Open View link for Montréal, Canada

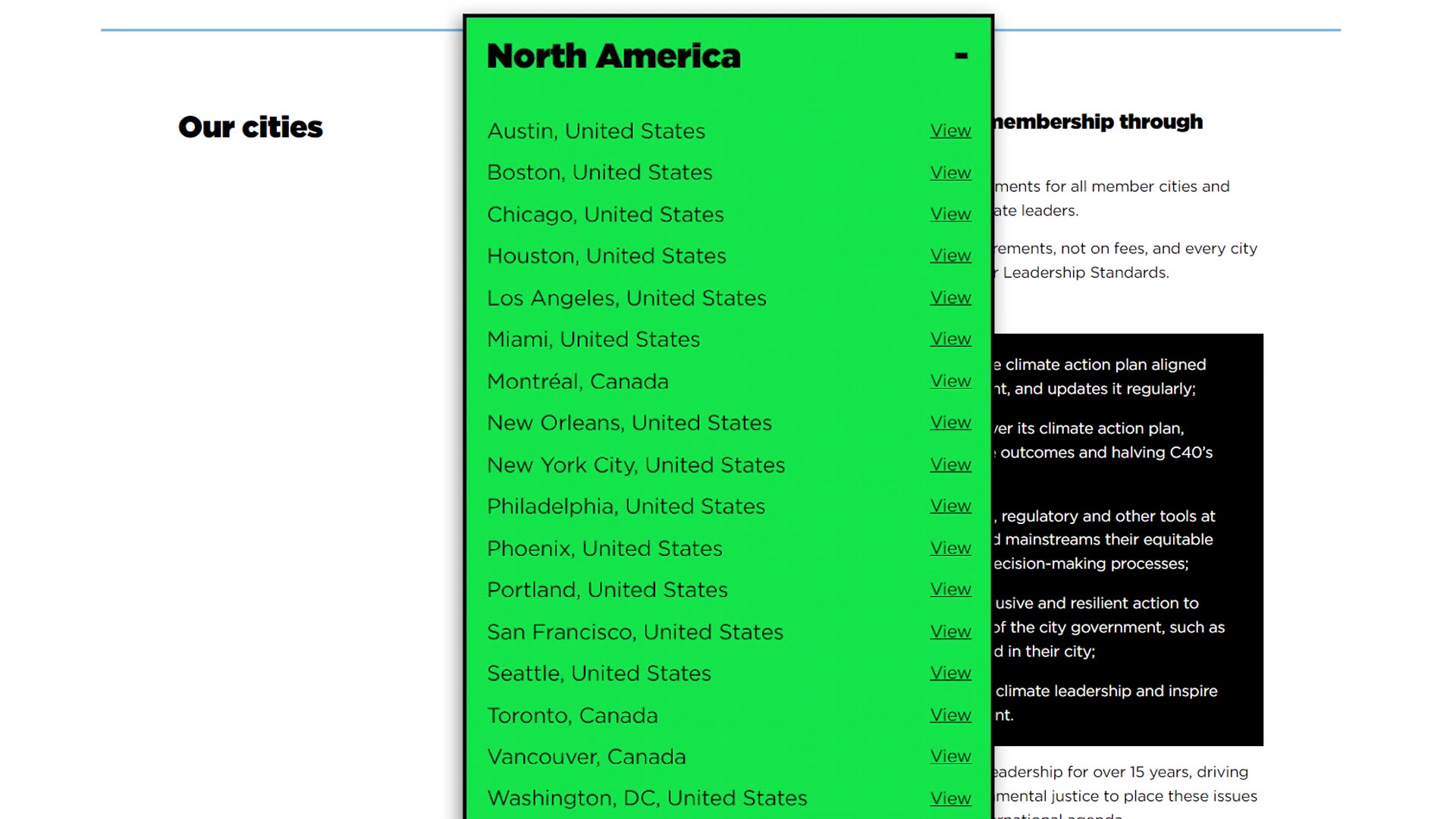click(950, 381)
